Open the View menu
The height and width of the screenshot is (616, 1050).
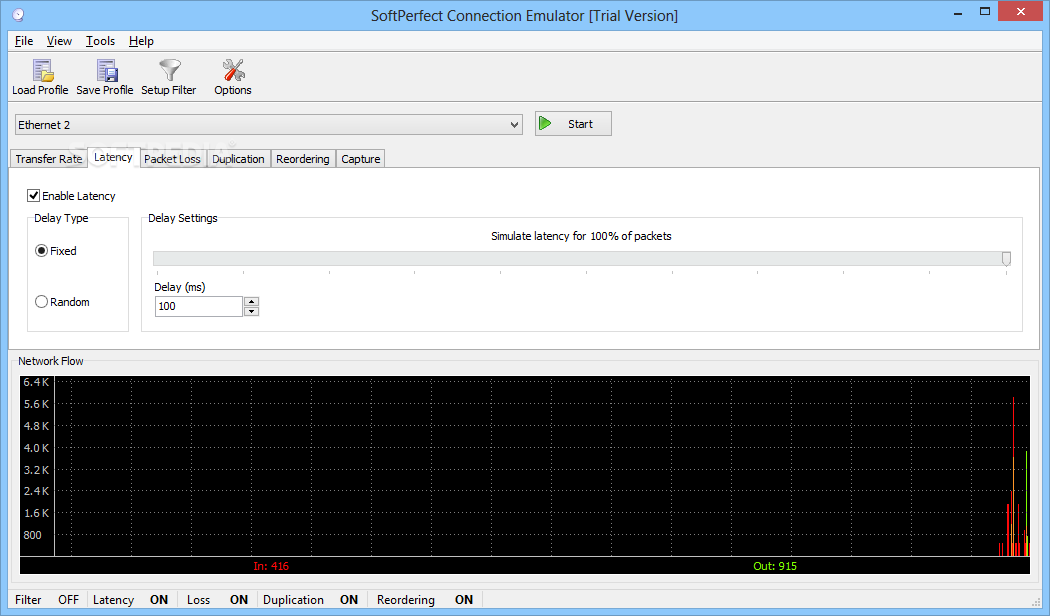[x=59, y=41]
